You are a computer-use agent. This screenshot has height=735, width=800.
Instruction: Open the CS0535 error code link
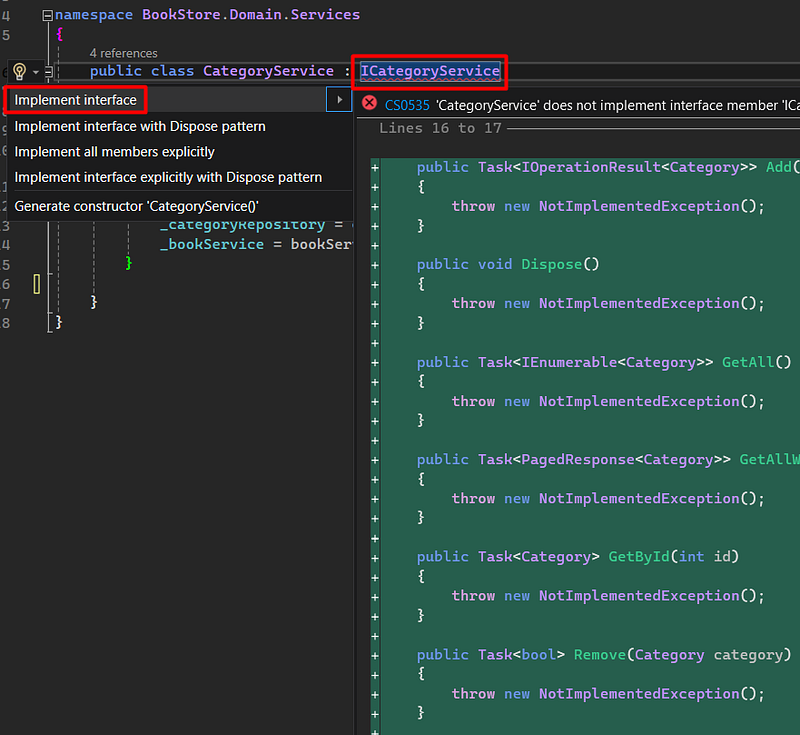tap(407, 105)
